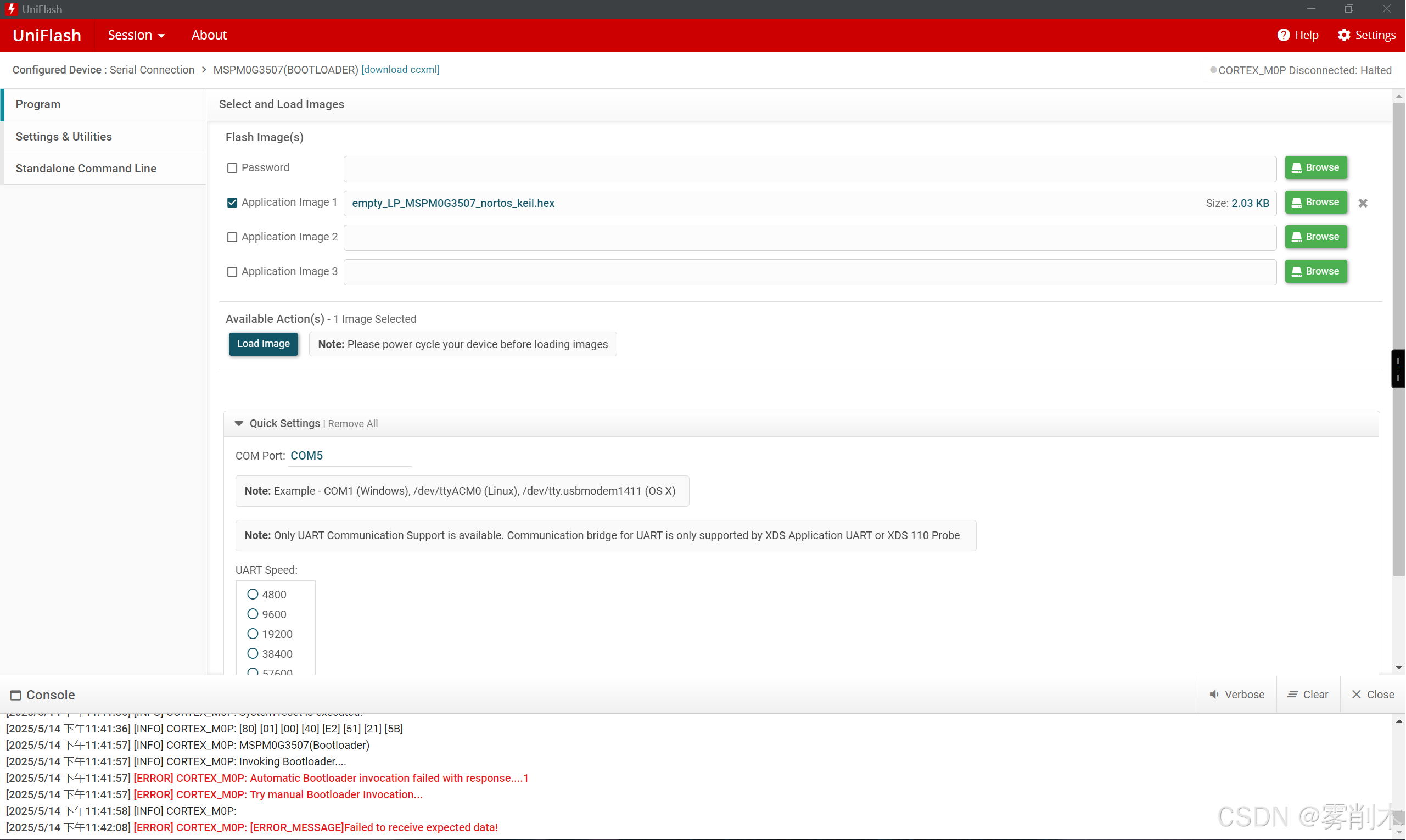Click the Application Image 2 path field

(810, 238)
